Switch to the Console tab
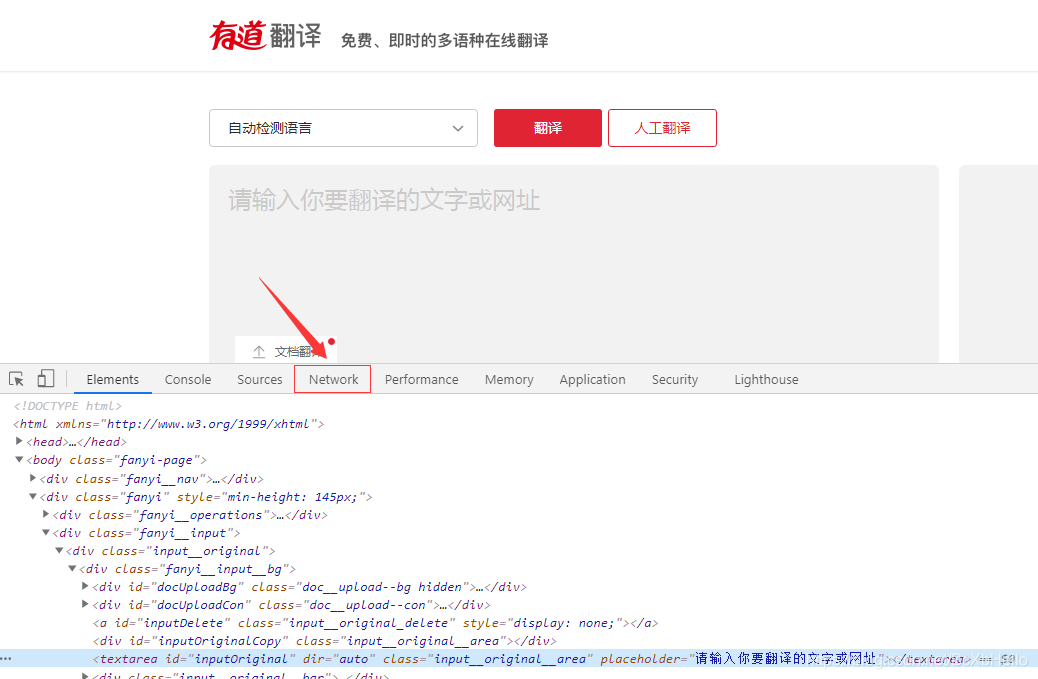The image size is (1038, 679). pos(188,379)
